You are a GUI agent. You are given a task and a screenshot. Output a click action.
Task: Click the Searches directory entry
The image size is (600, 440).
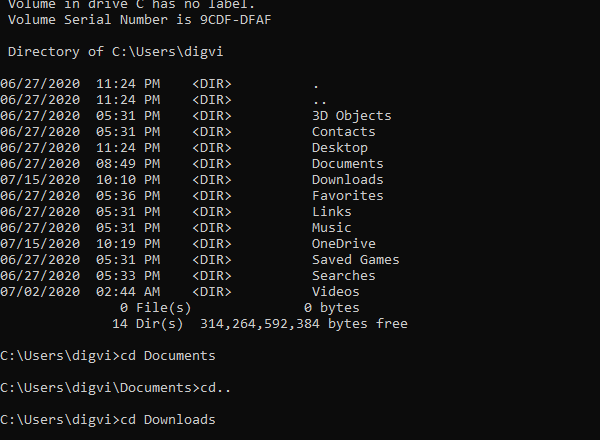tap(343, 275)
